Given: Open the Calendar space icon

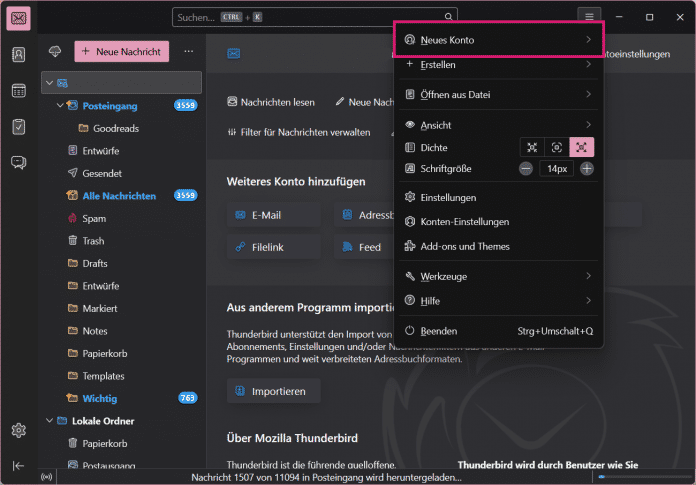Looking at the screenshot, I should [19, 91].
